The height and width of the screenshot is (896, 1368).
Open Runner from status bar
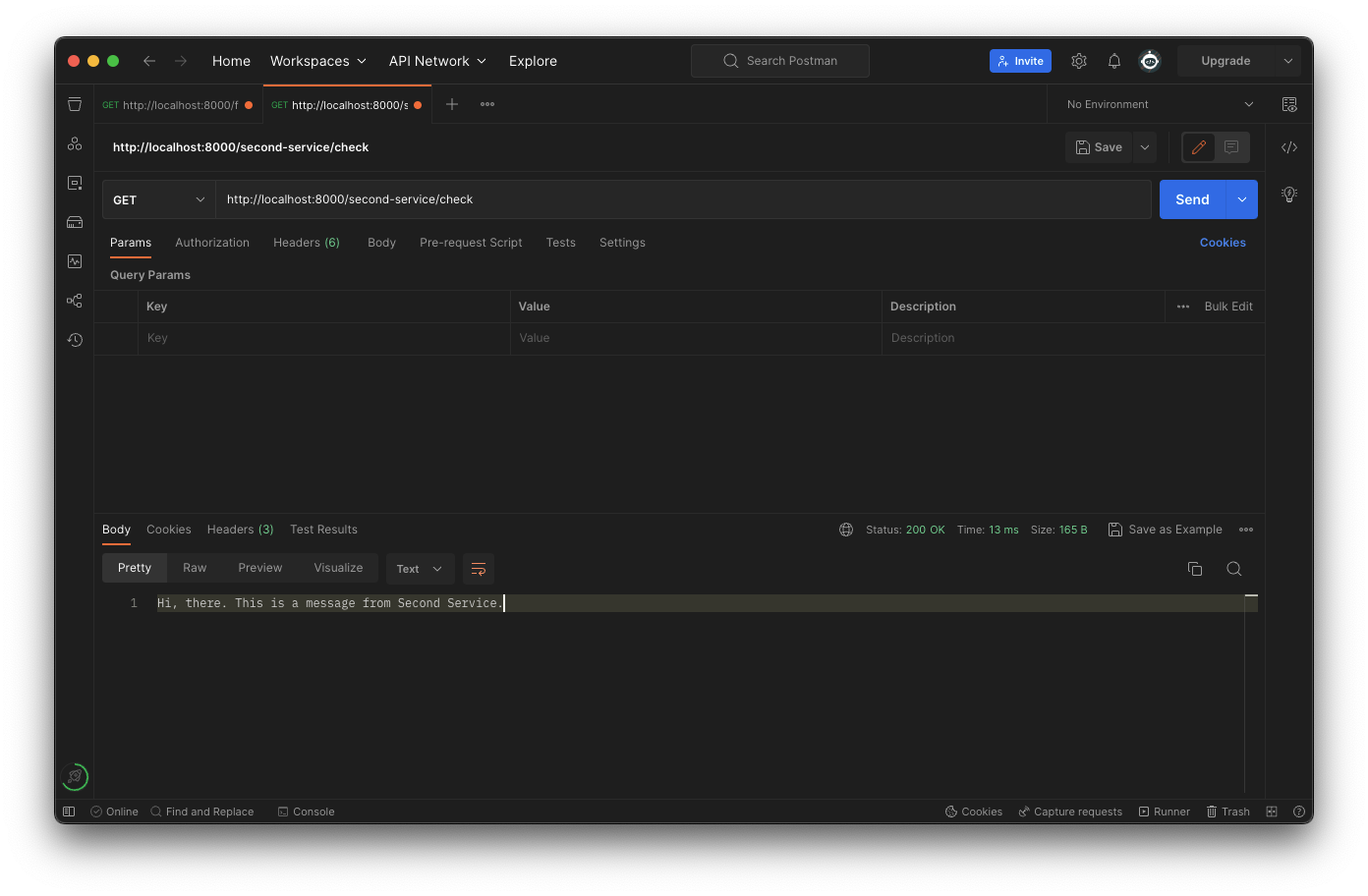[1165, 812]
